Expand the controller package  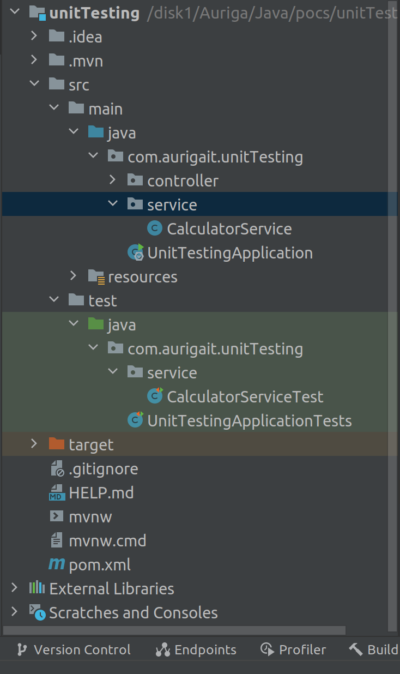(x=113, y=180)
